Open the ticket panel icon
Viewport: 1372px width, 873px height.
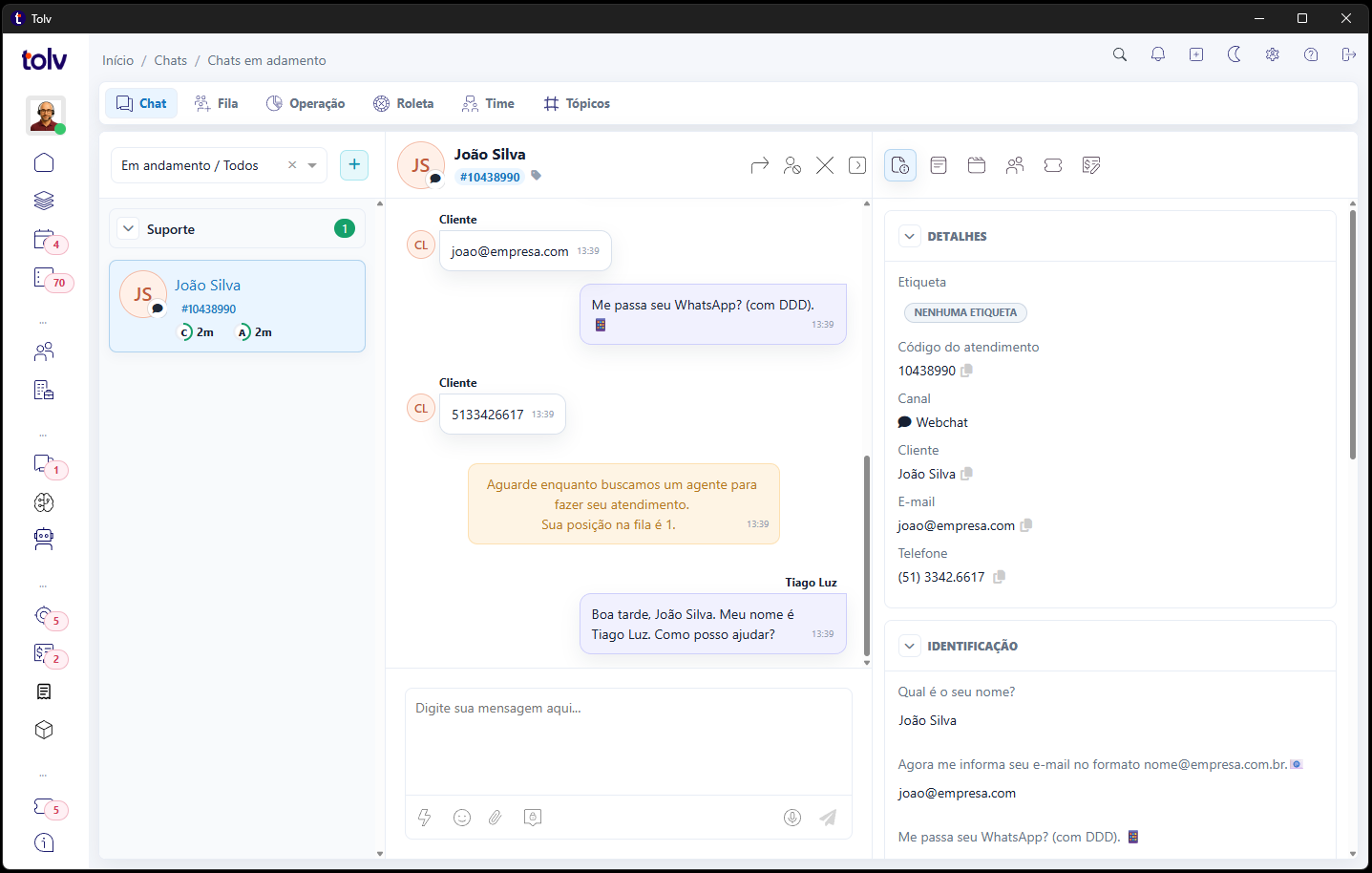click(x=1053, y=165)
